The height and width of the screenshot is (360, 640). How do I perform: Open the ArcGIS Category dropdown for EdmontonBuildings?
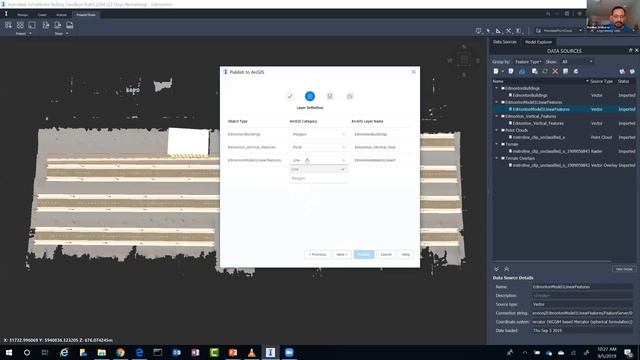(x=318, y=134)
